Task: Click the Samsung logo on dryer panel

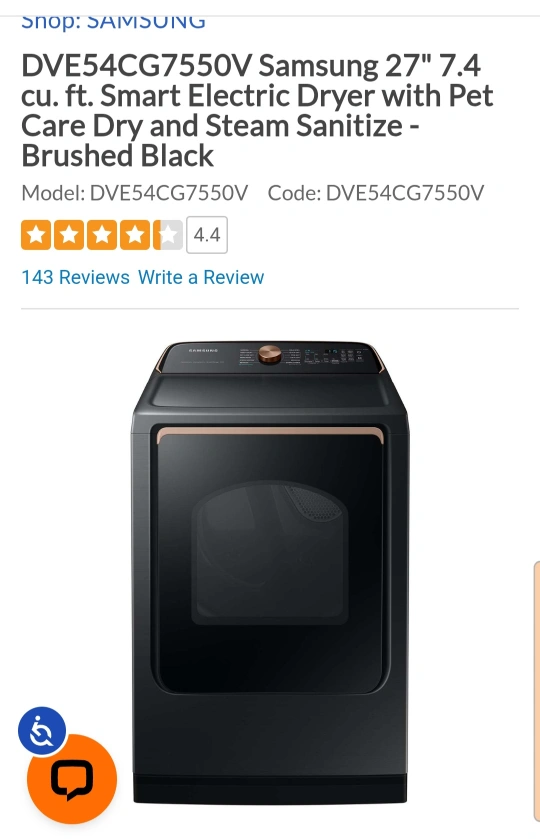Action: click(203, 350)
